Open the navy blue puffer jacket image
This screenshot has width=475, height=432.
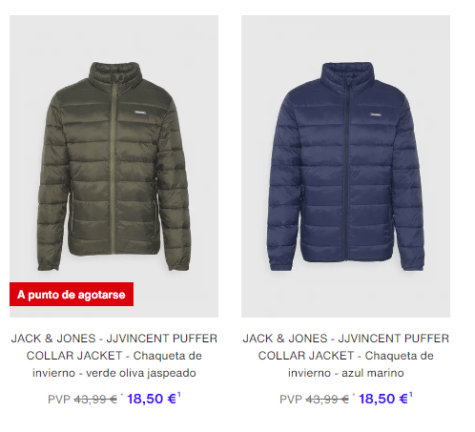(346, 166)
